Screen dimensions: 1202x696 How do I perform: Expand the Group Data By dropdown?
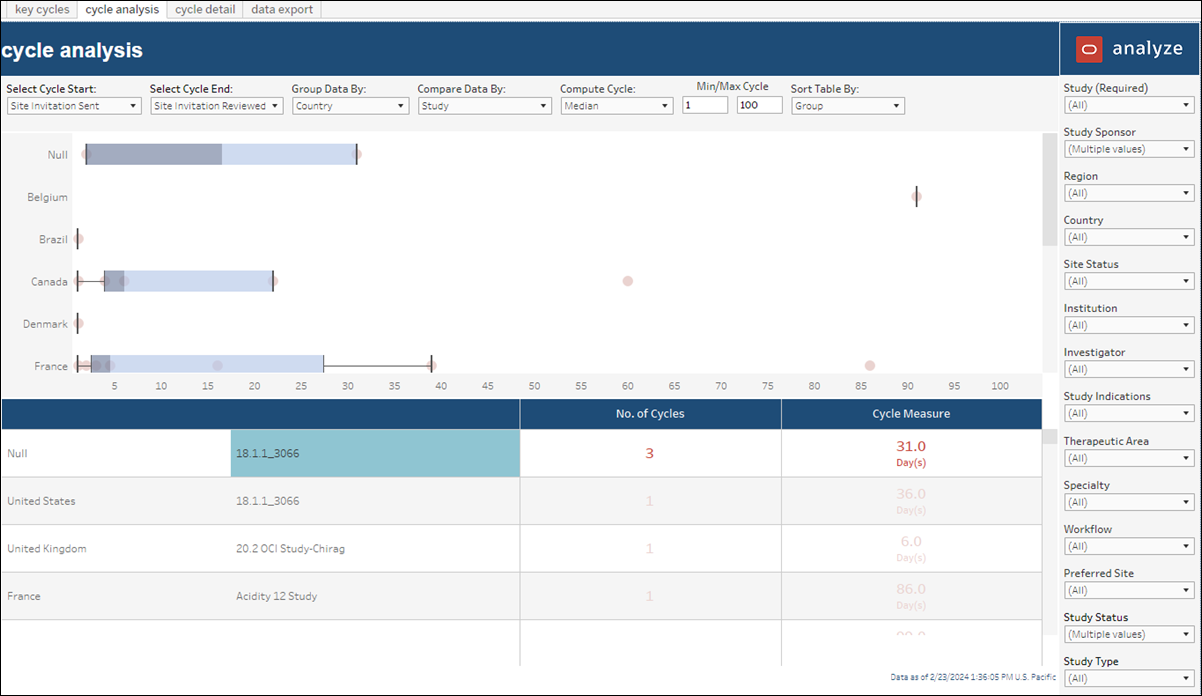tap(350, 105)
